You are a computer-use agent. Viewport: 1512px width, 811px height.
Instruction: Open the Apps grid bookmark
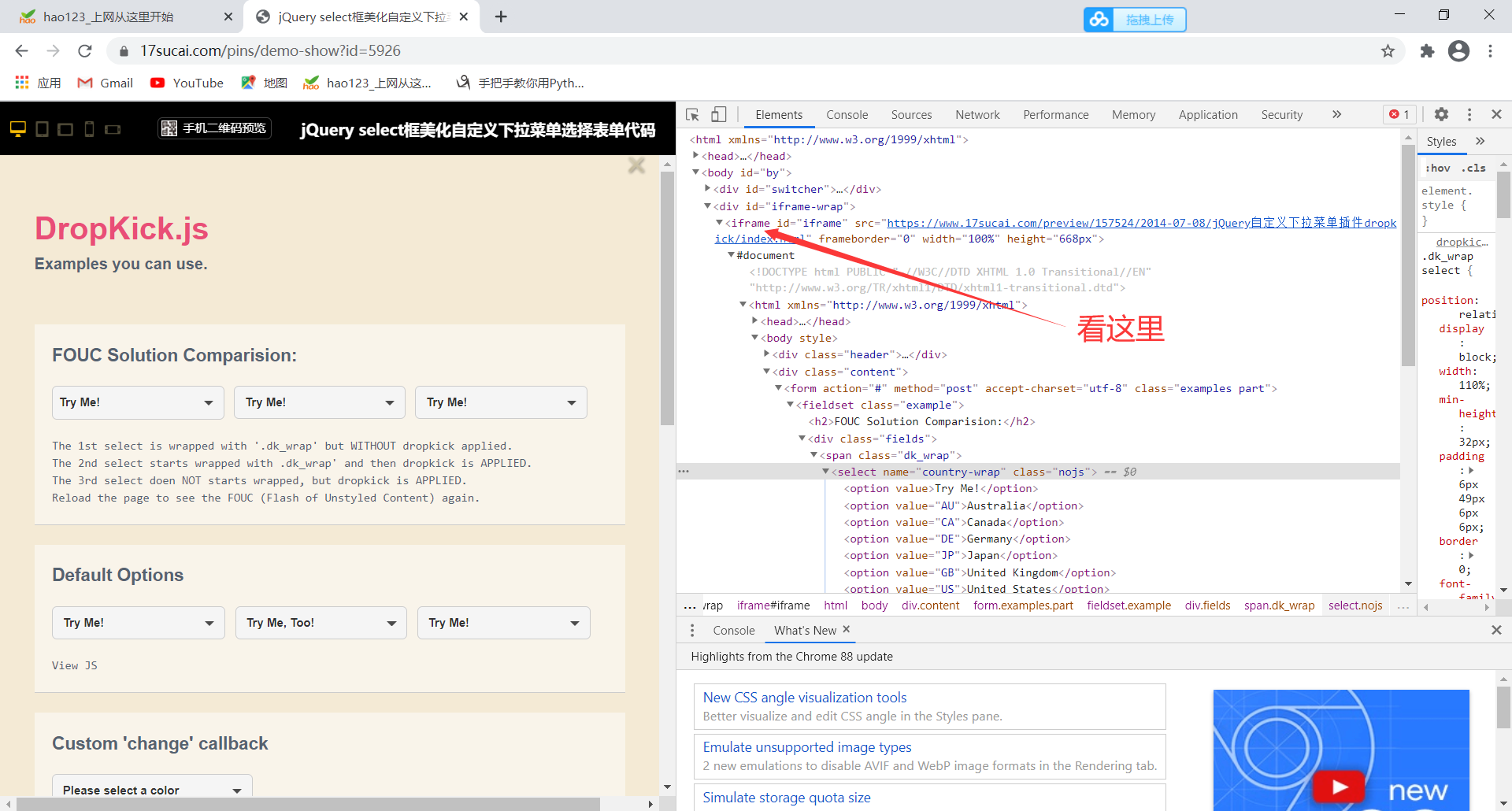[38, 83]
